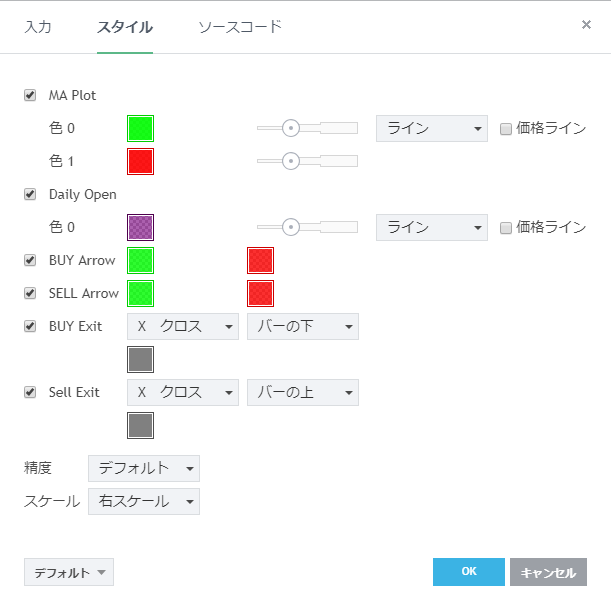Open the gray BUY Exit color swatch
611x610 pixels.
click(x=140, y=359)
